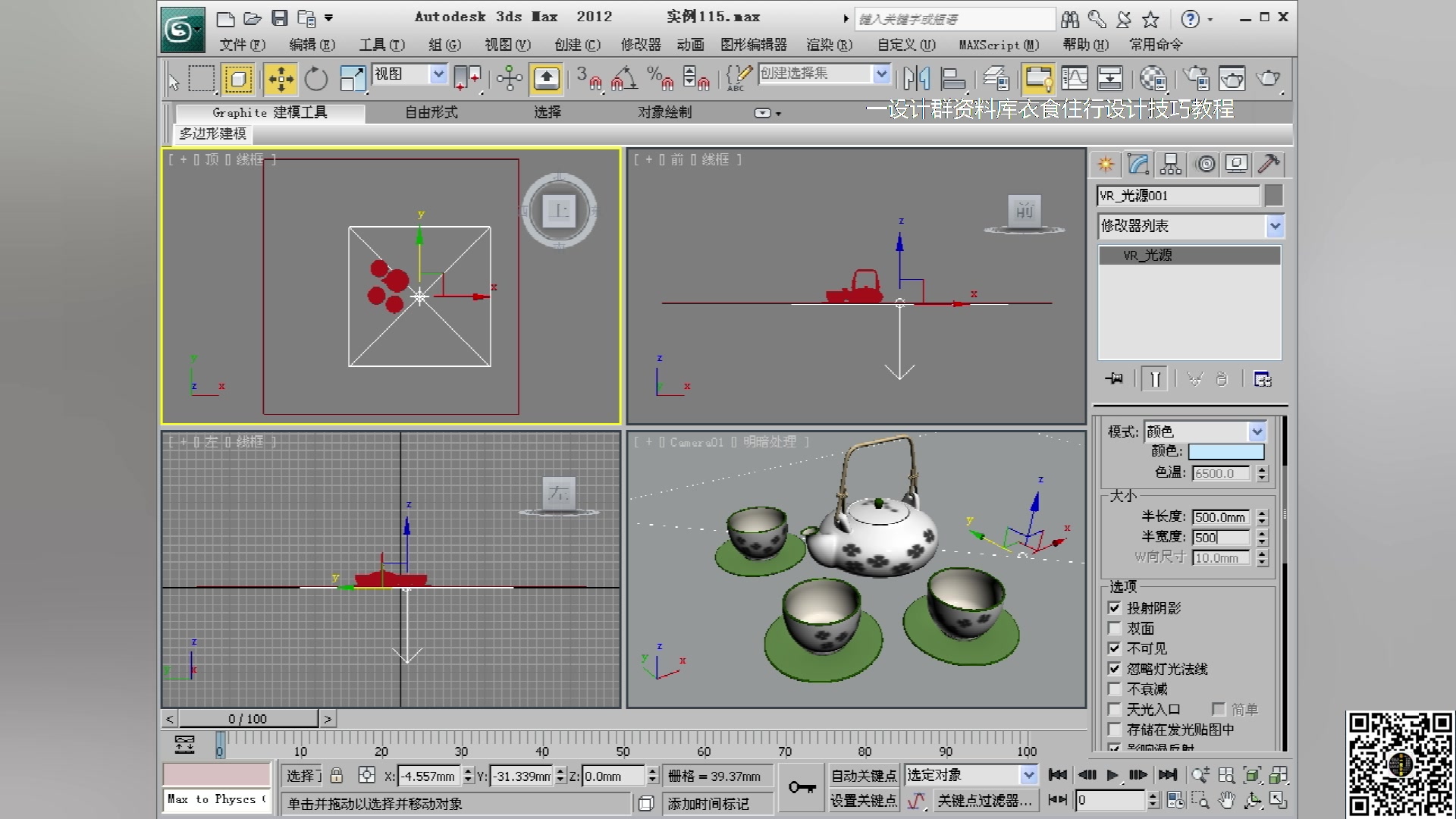1456x819 pixels.
Task: Click the Mirror tool icon
Action: coord(916,79)
